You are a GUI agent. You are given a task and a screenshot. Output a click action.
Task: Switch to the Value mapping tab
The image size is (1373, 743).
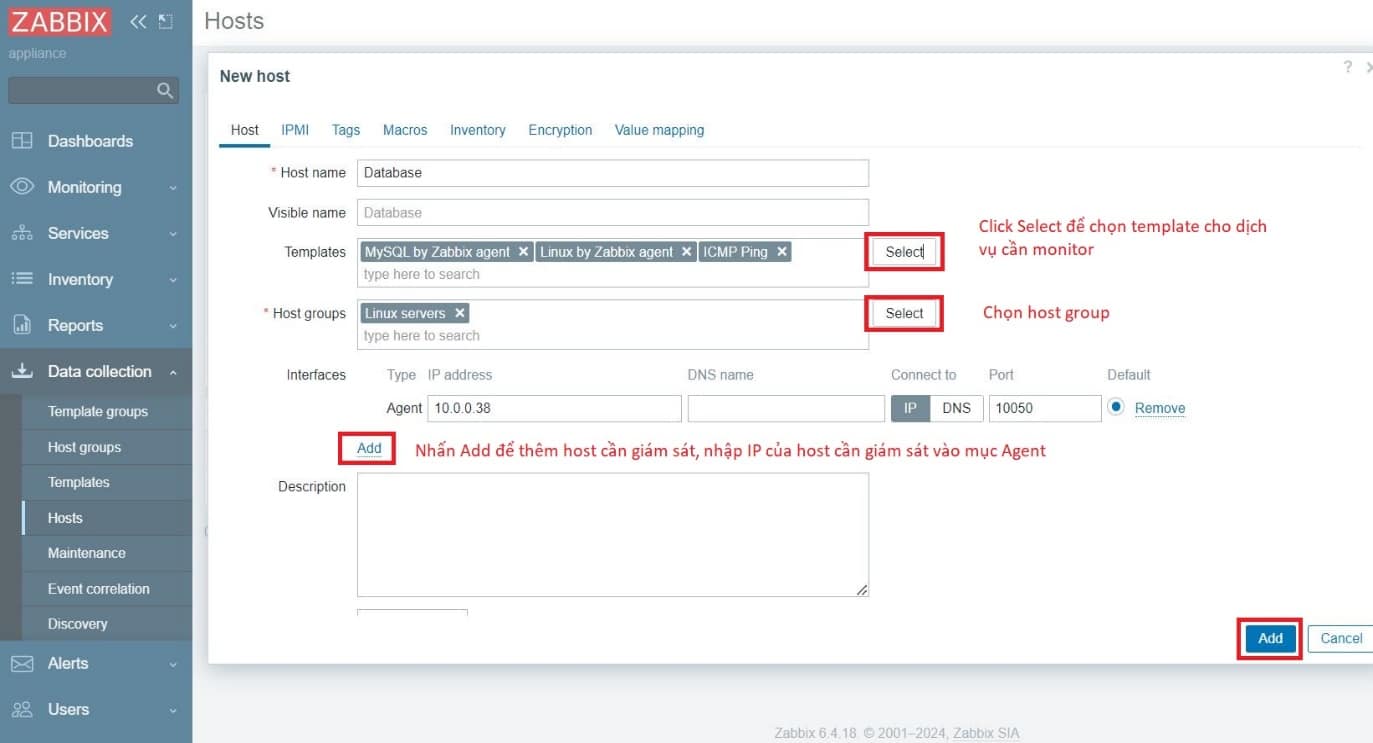[659, 130]
